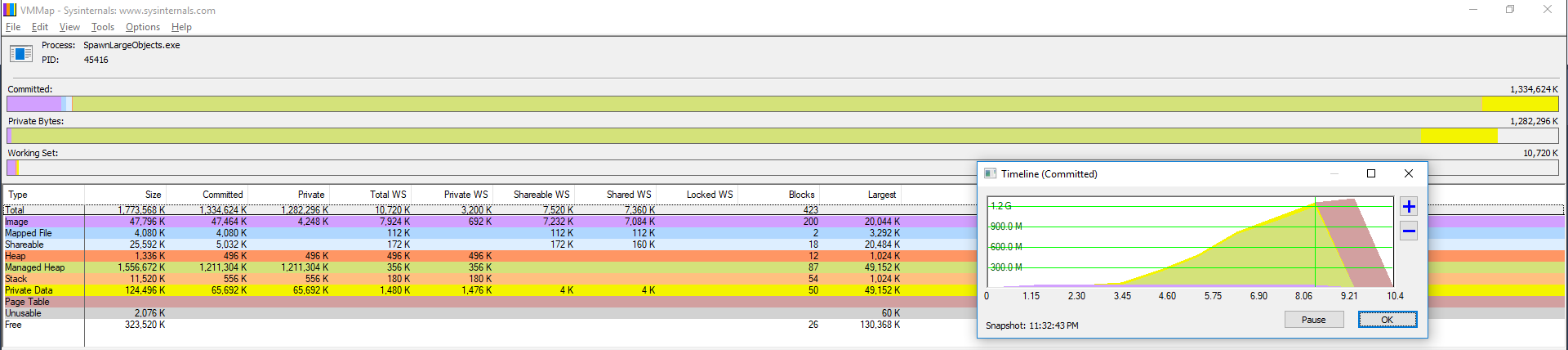Click the Private Bytes usage bar
Screen dimensions: 1568x350
(782, 136)
